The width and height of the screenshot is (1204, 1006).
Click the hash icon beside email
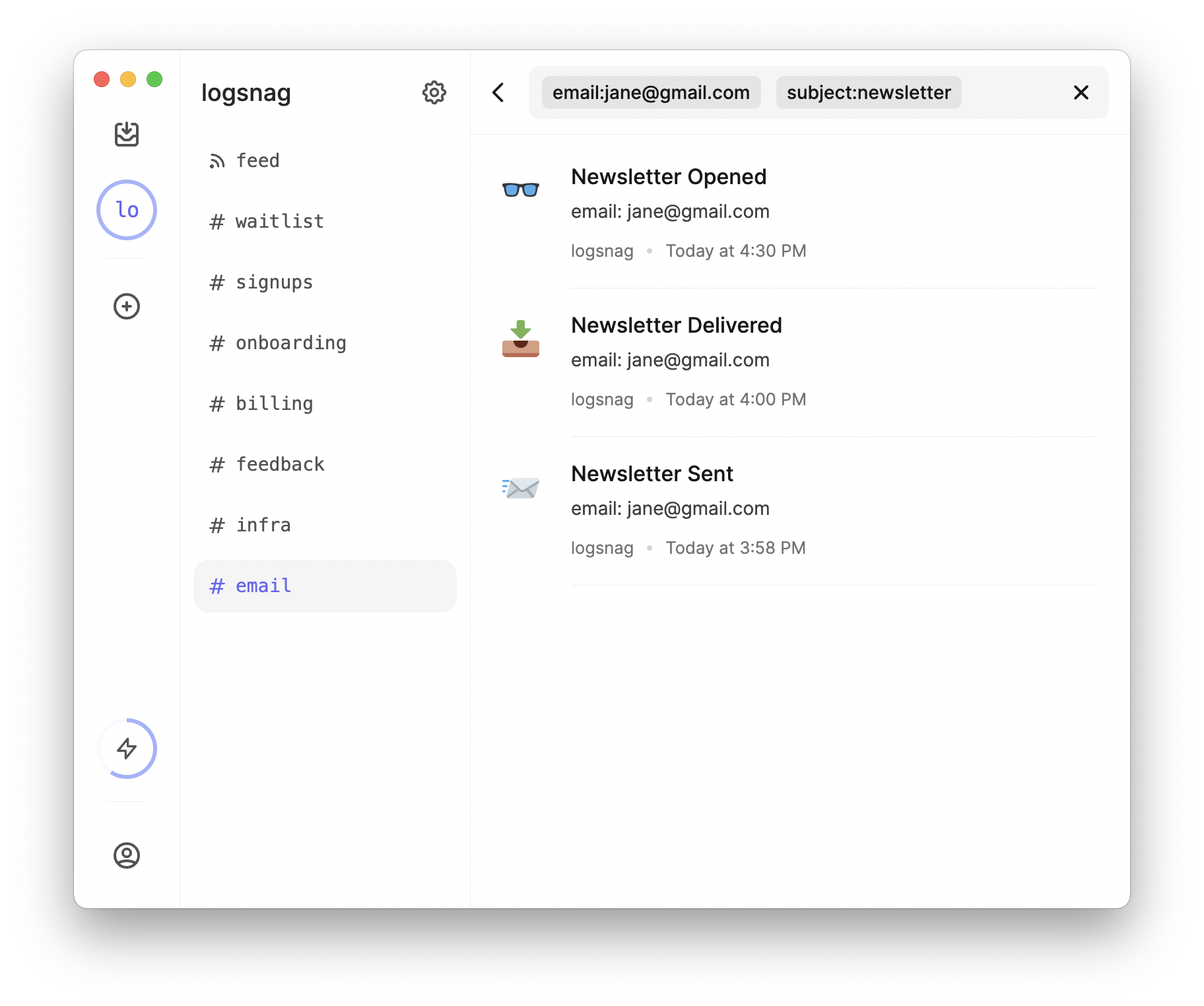click(x=217, y=586)
